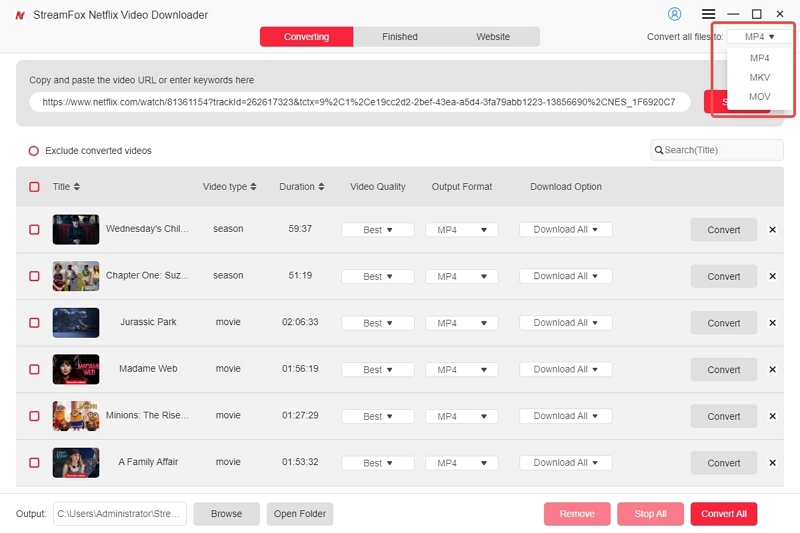Image resolution: width=800 pixels, height=533 pixels.
Task: Open Jurassic Park thumbnail
Action: coord(76,323)
